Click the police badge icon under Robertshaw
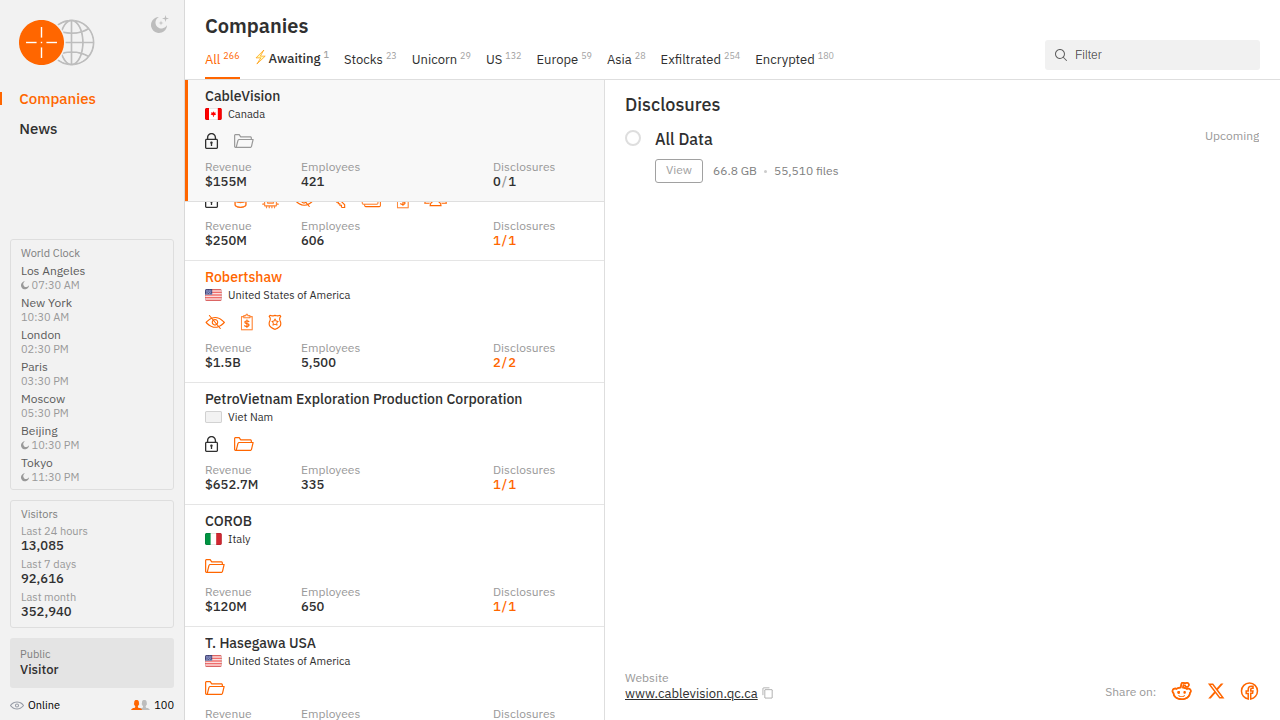The height and width of the screenshot is (720, 1280). [x=275, y=322]
